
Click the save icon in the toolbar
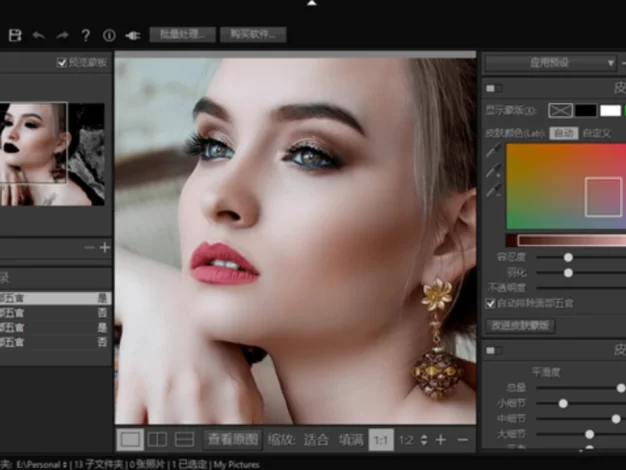(15, 35)
